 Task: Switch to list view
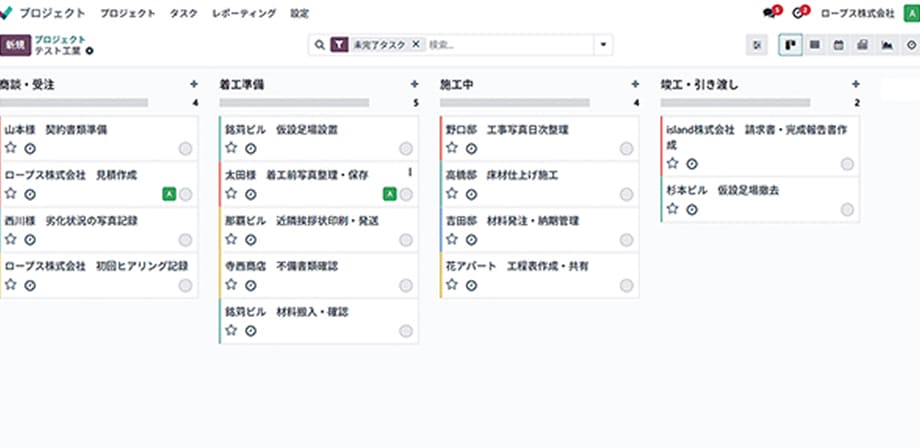pyautogui.click(x=814, y=45)
